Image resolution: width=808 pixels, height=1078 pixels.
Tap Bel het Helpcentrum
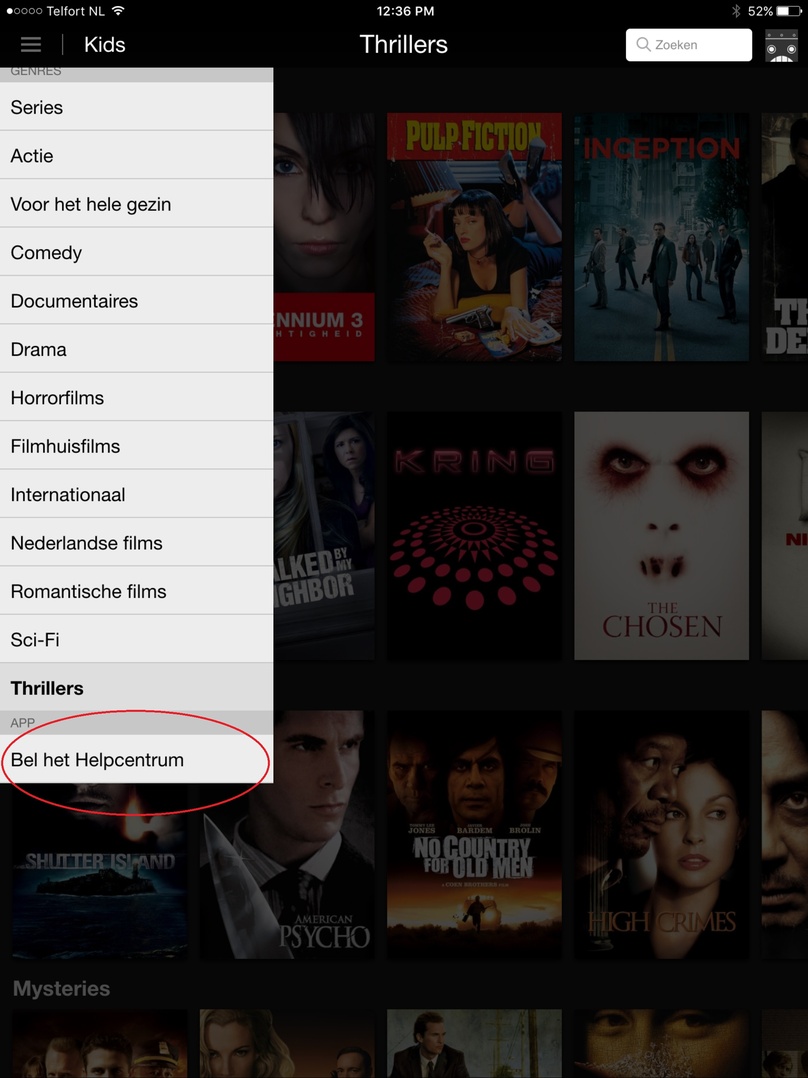tap(136, 760)
